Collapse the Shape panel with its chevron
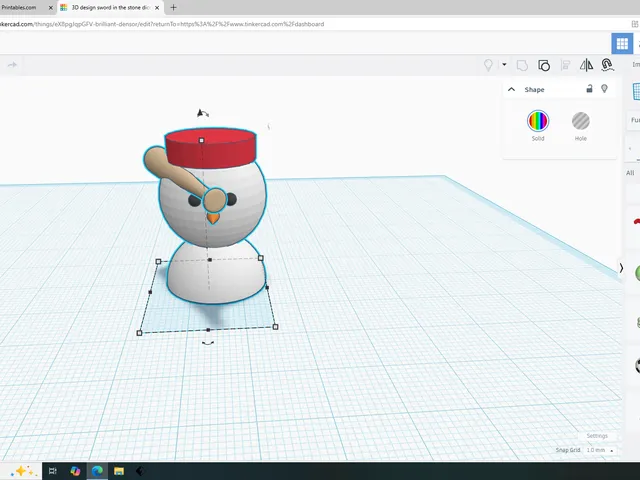 click(x=511, y=89)
